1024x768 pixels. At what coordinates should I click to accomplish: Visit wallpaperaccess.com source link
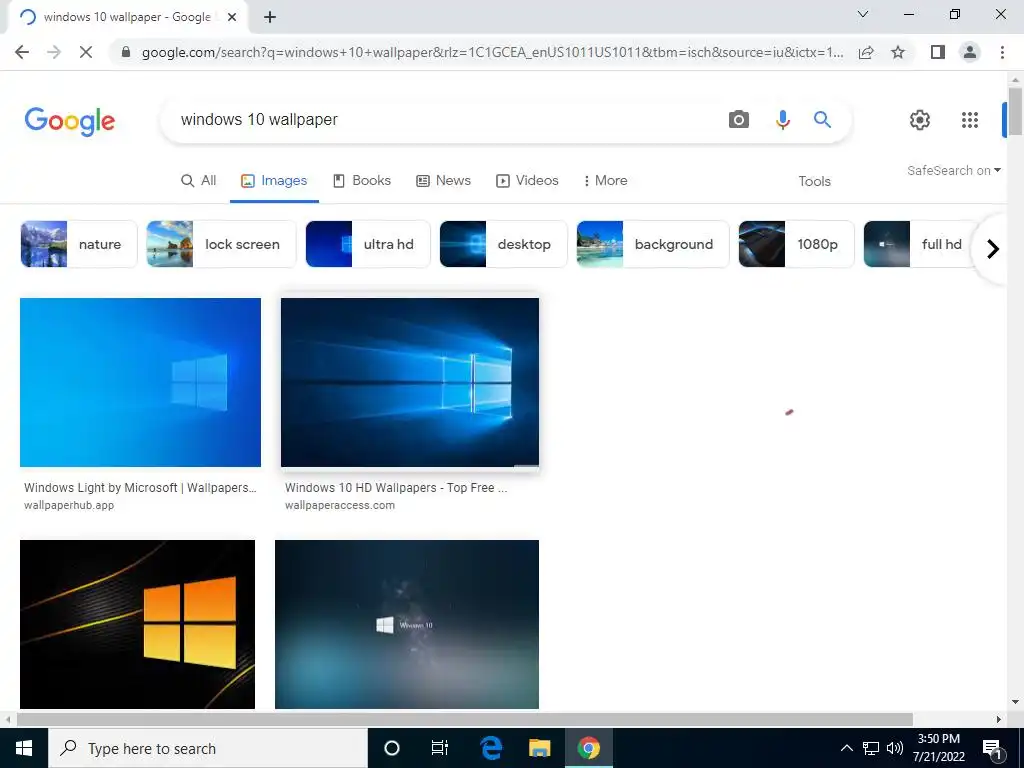point(340,505)
